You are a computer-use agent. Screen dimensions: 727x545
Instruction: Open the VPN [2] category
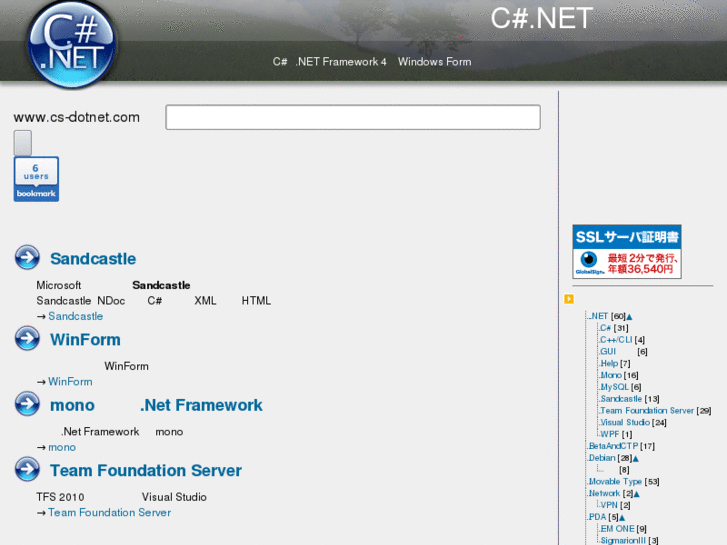(x=609, y=506)
